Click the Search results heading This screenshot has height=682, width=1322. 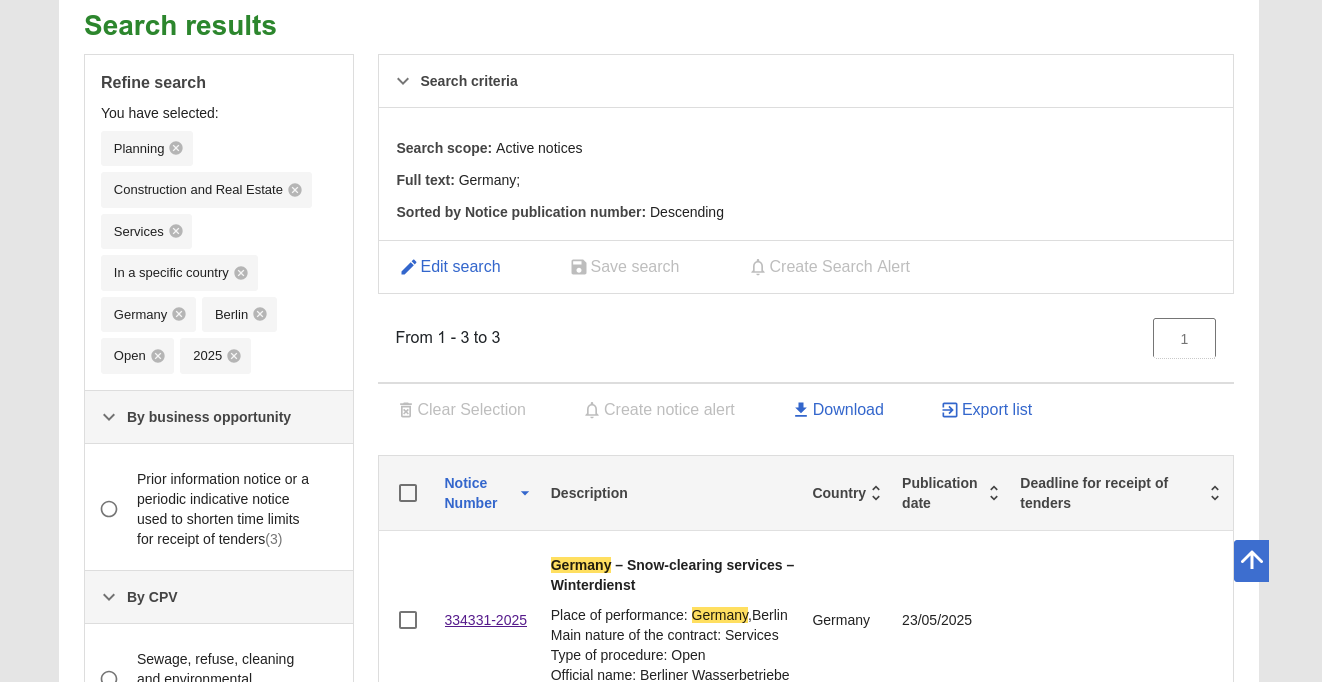pyautogui.click(x=180, y=25)
